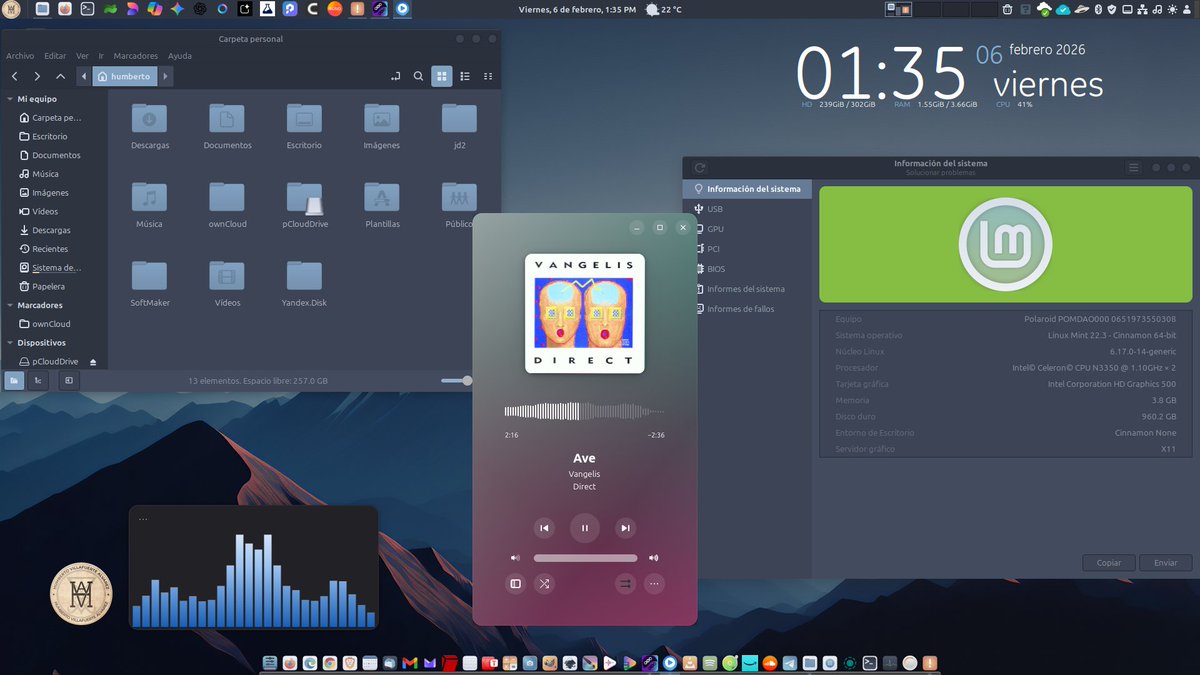Switch file manager to icon view
Image resolution: width=1200 pixels, height=675 pixels.
(x=442, y=76)
